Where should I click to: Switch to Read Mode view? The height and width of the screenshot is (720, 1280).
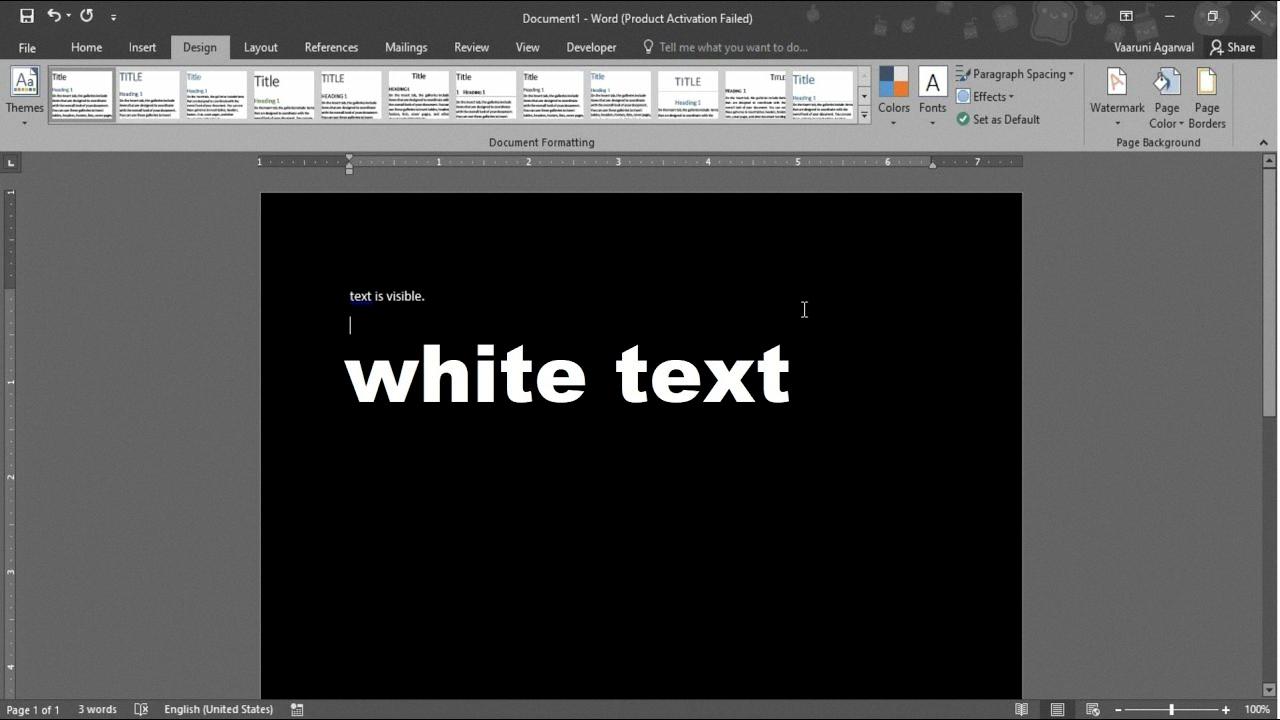1021,709
